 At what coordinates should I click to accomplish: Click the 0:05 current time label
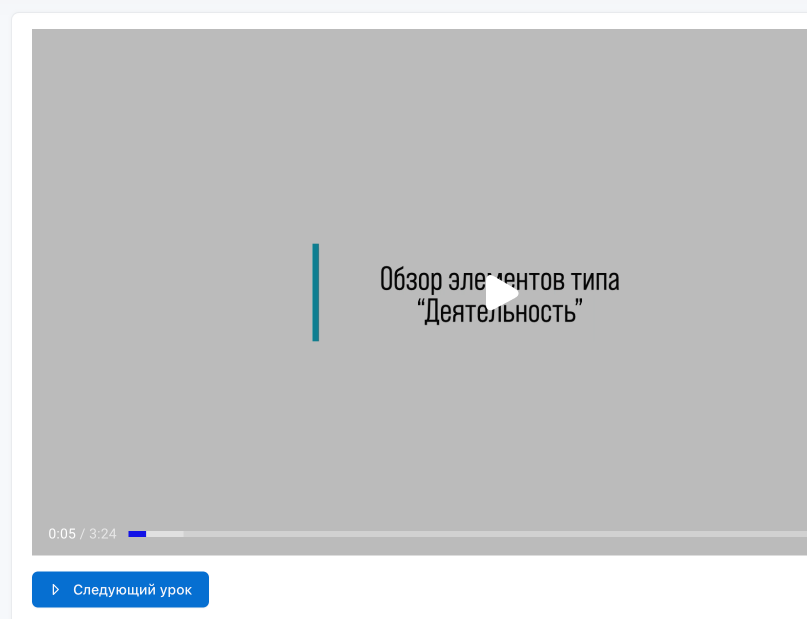(62, 534)
